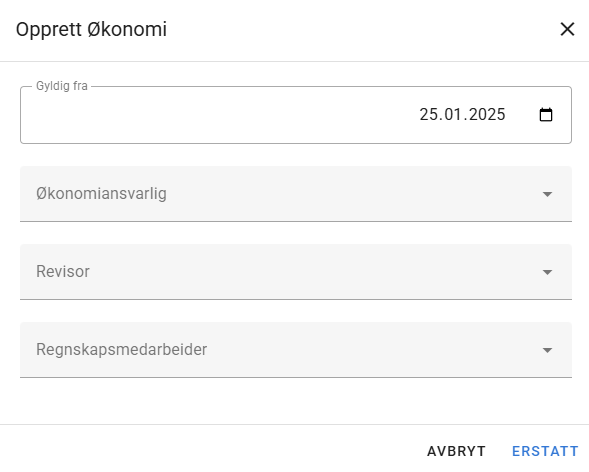
Task: Click the Regnskapsmedarbeider label text
Action: click(x=121, y=350)
